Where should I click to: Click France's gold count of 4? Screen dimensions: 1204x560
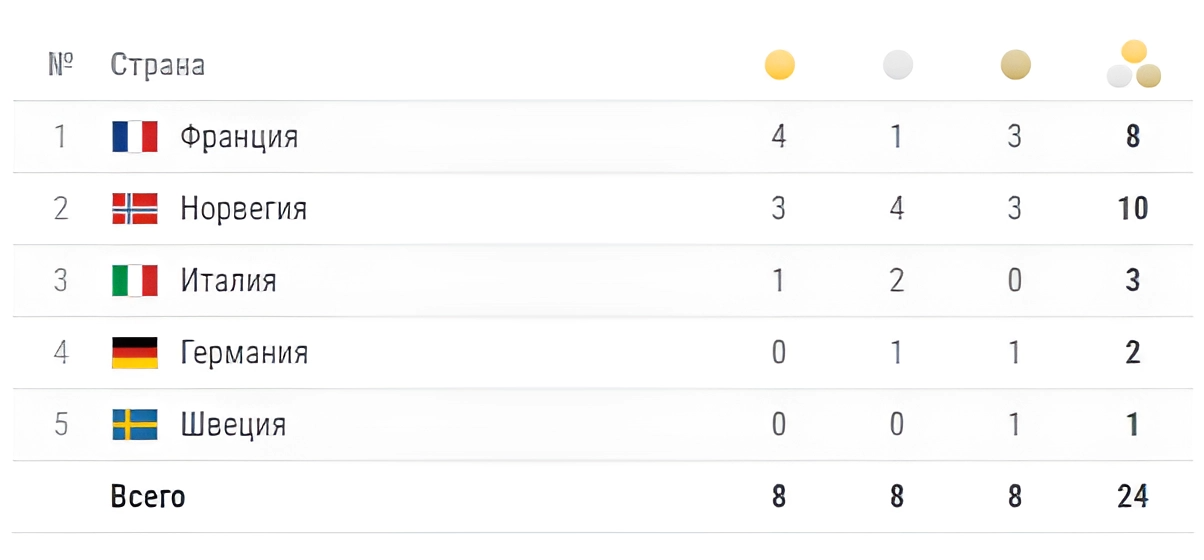coord(779,137)
